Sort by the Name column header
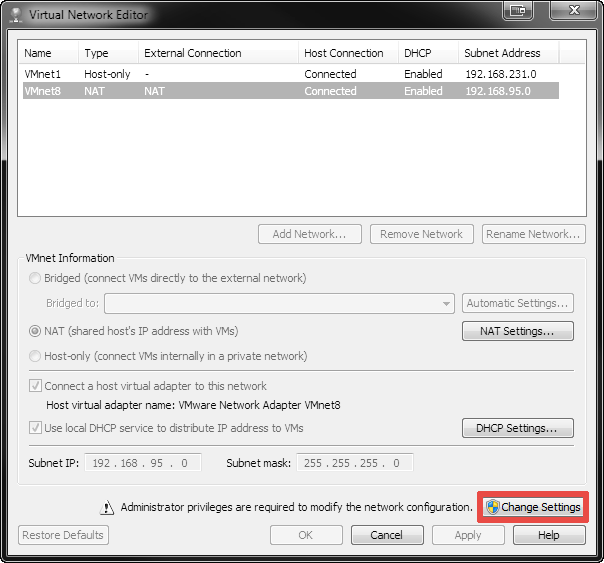Image resolution: width=604 pixels, height=563 pixels. 49,53
